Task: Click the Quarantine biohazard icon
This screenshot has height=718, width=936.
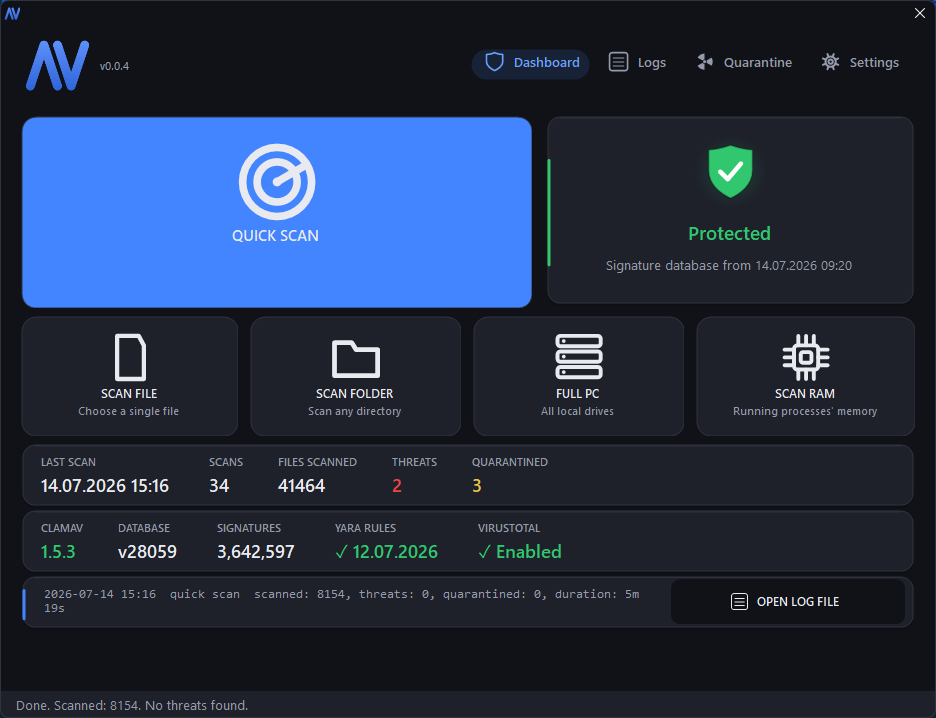Action: pyautogui.click(x=705, y=62)
